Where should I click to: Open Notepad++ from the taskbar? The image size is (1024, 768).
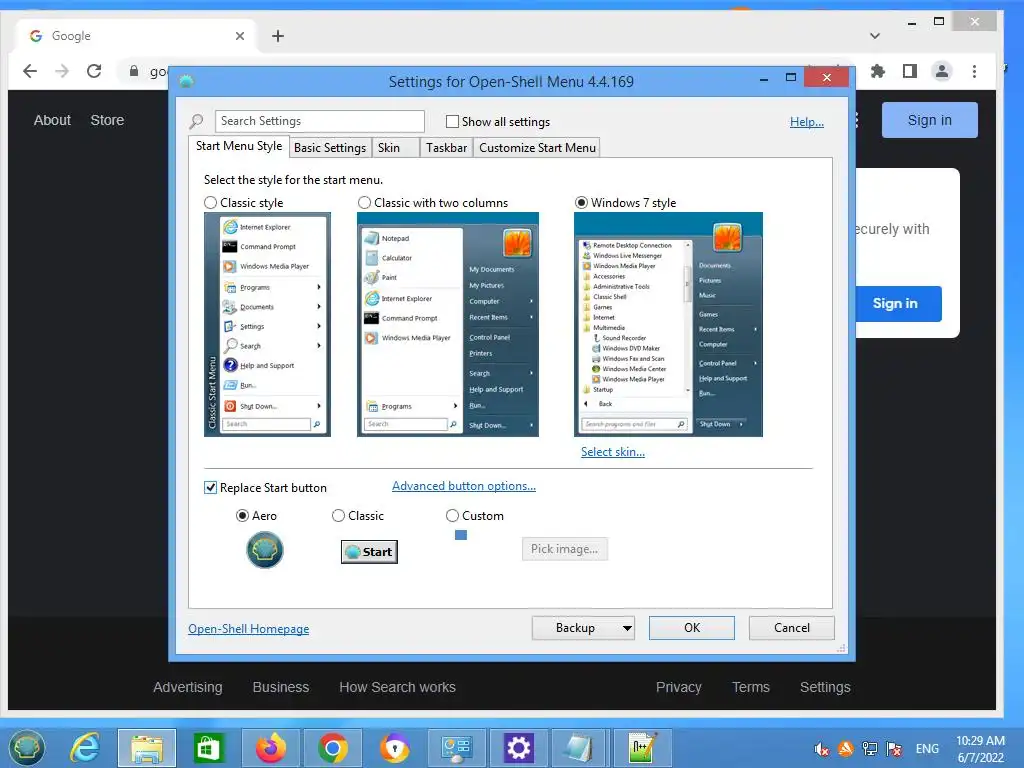(x=642, y=748)
